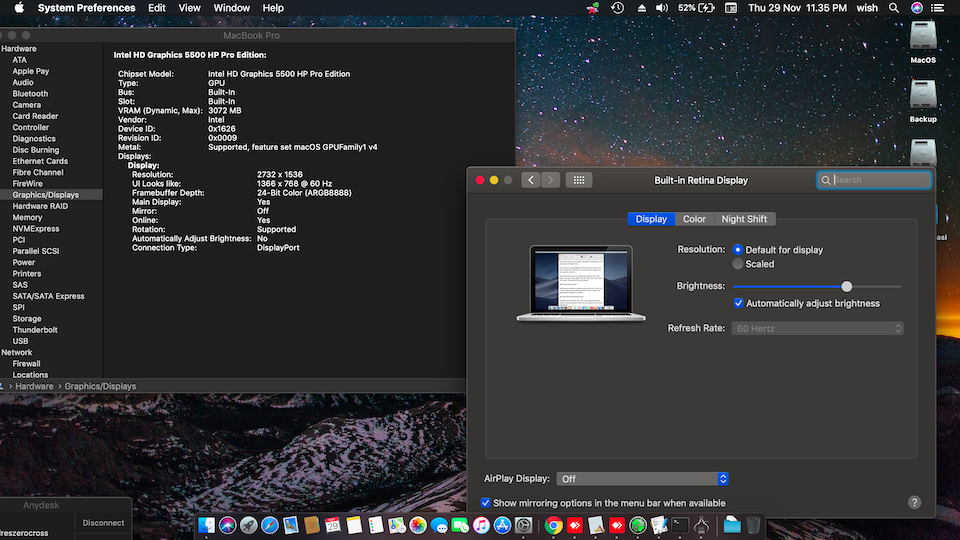Open iTunes music note in Dock

(481, 525)
